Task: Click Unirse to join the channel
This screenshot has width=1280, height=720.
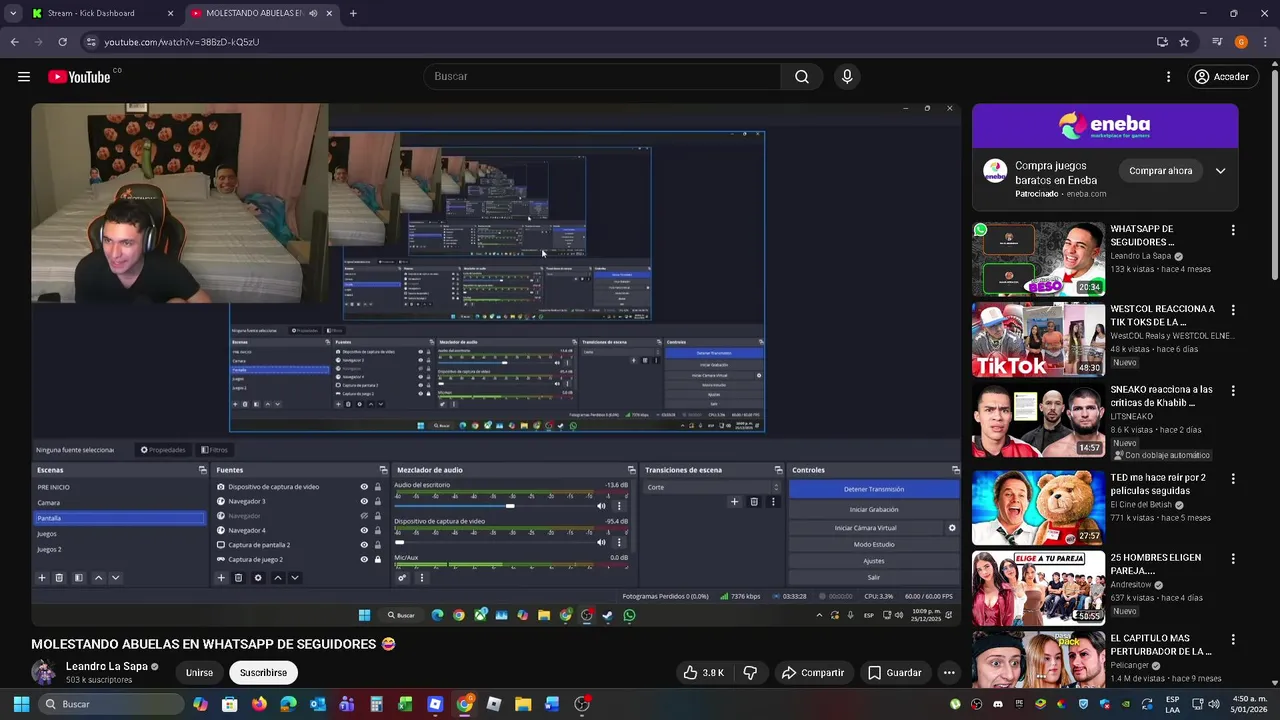Action: 199,673
